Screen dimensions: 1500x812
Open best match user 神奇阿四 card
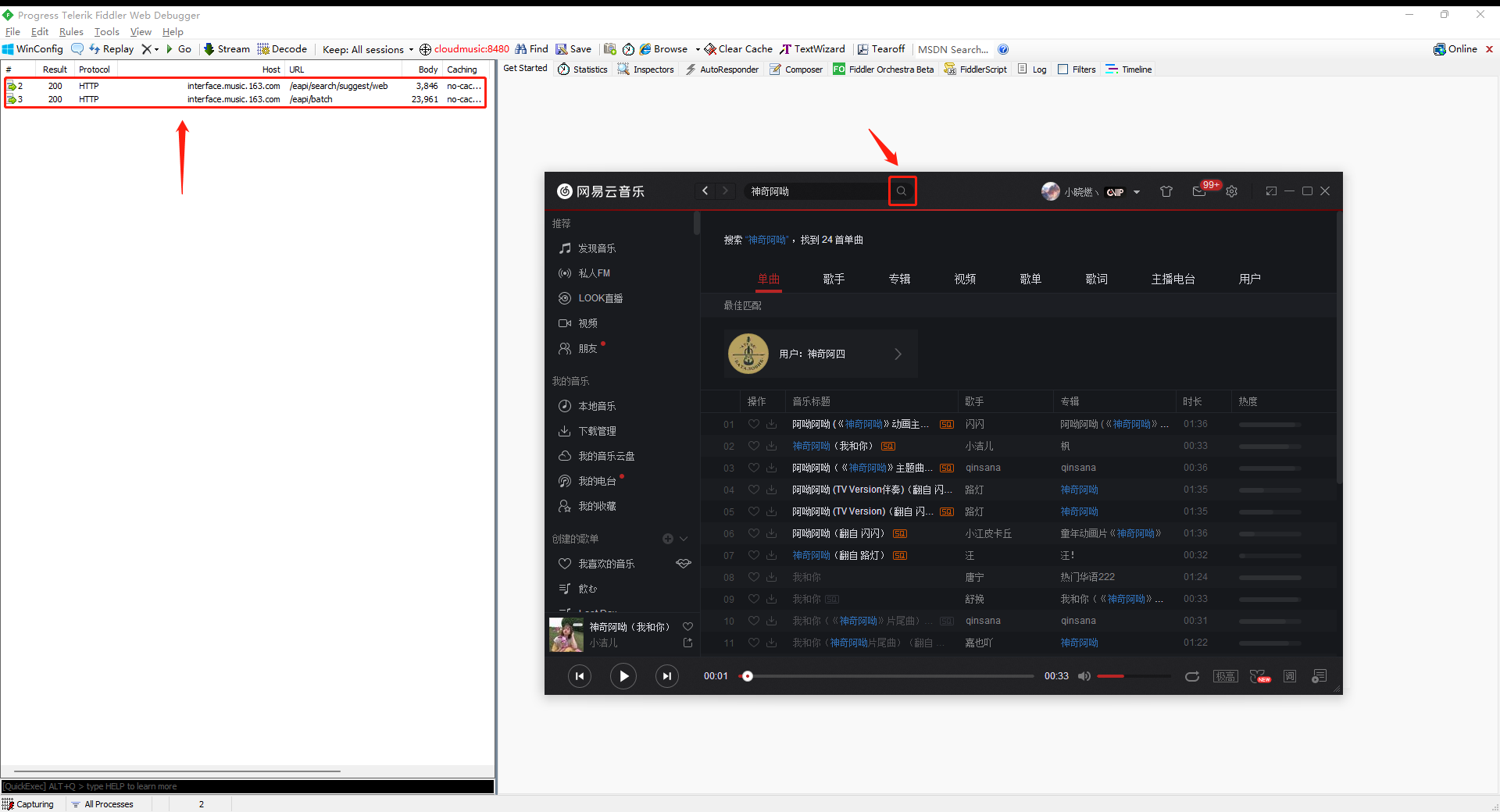point(820,354)
